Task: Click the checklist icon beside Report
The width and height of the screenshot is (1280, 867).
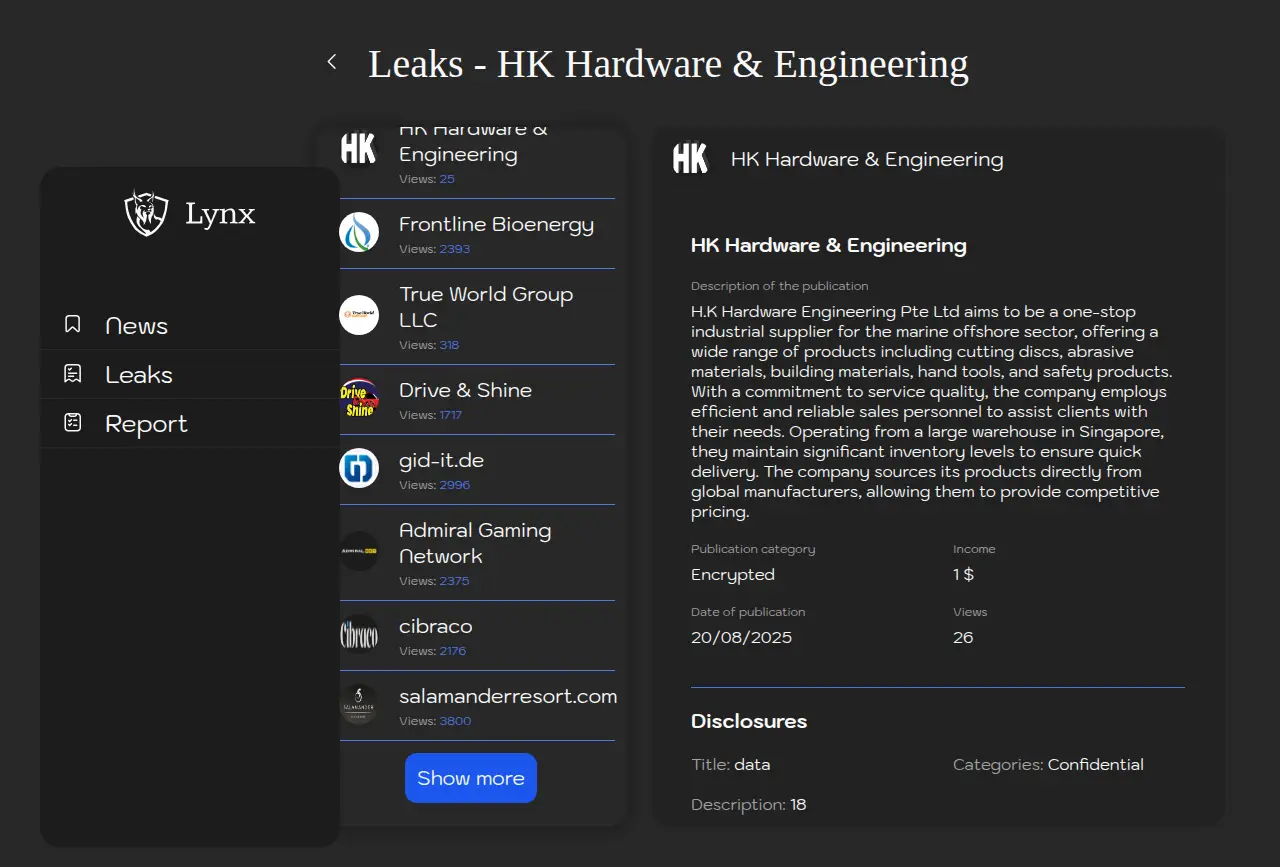Action: click(x=72, y=423)
